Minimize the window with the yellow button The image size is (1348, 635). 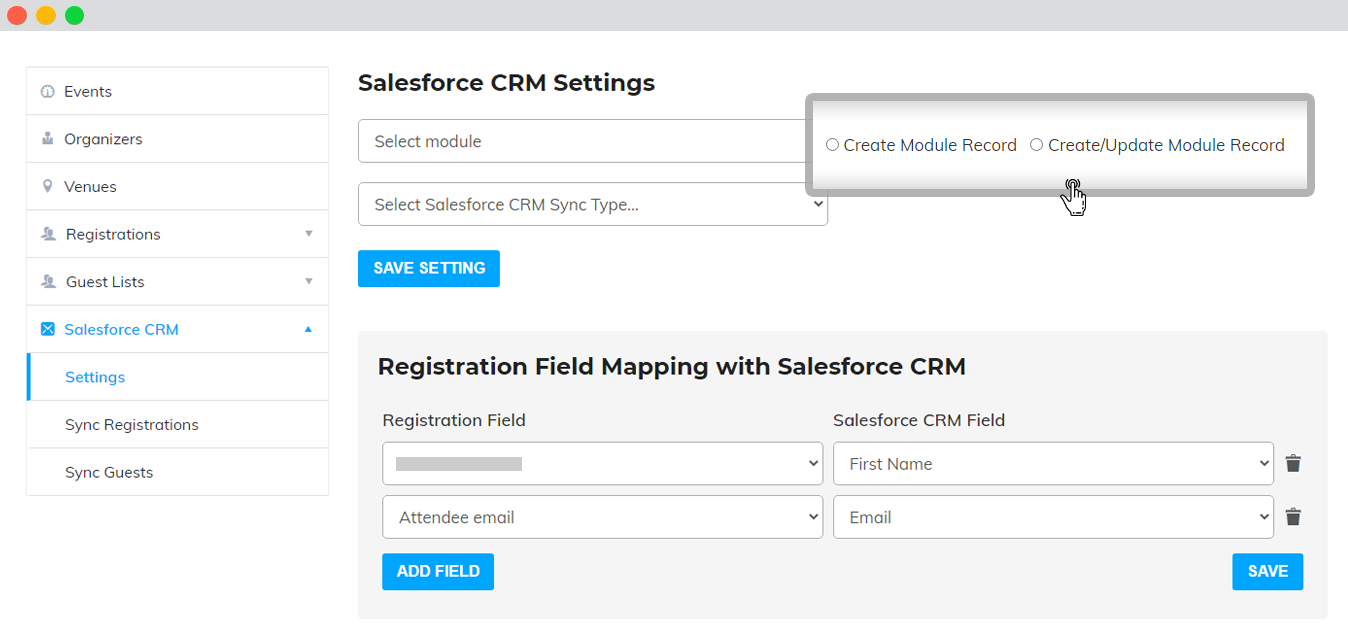click(x=46, y=15)
